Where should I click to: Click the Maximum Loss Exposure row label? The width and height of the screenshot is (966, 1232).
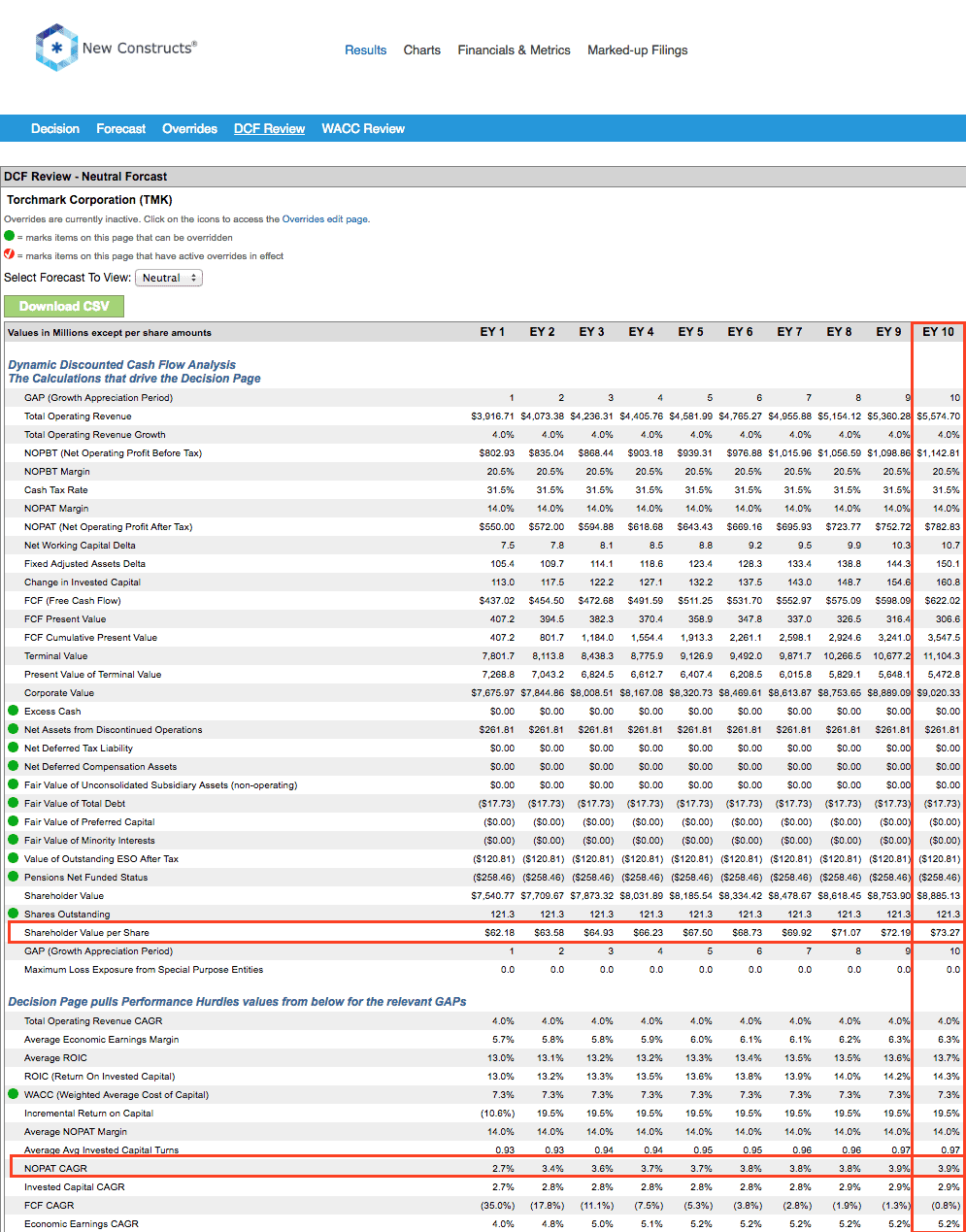click(x=144, y=969)
